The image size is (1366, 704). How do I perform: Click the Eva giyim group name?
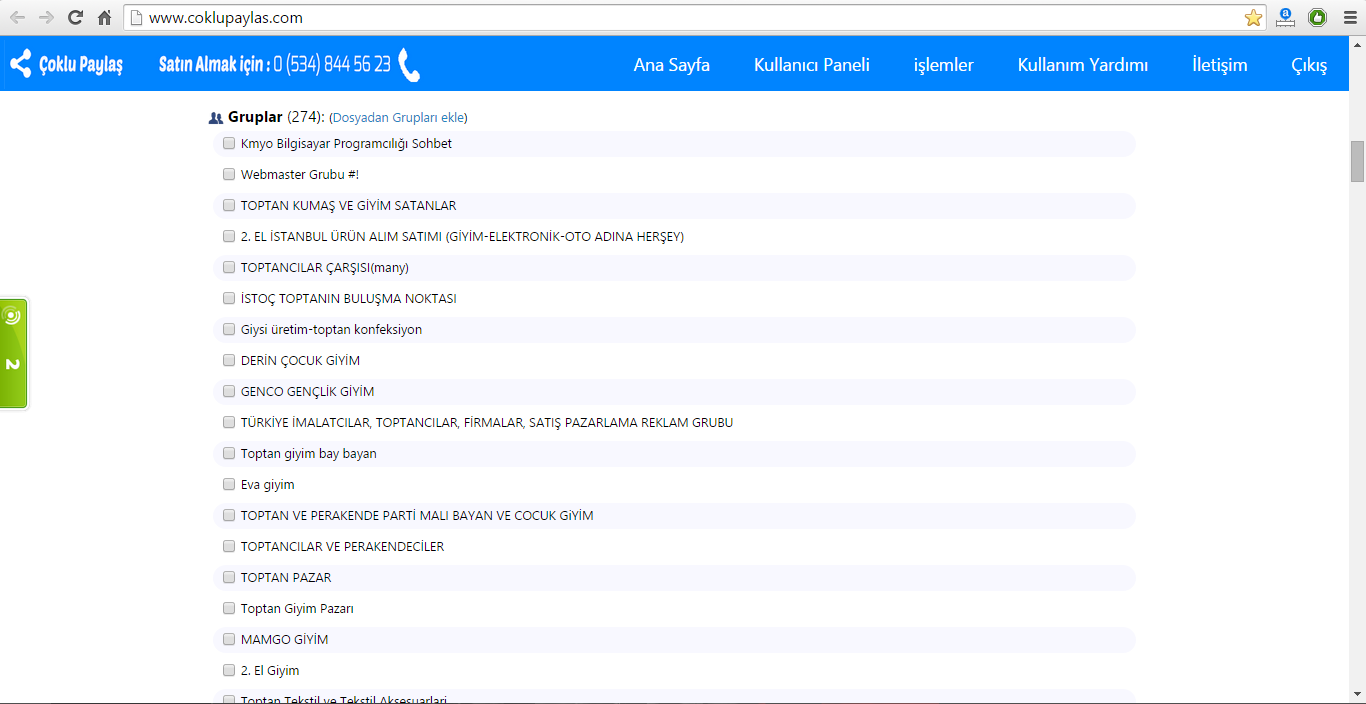coord(268,485)
